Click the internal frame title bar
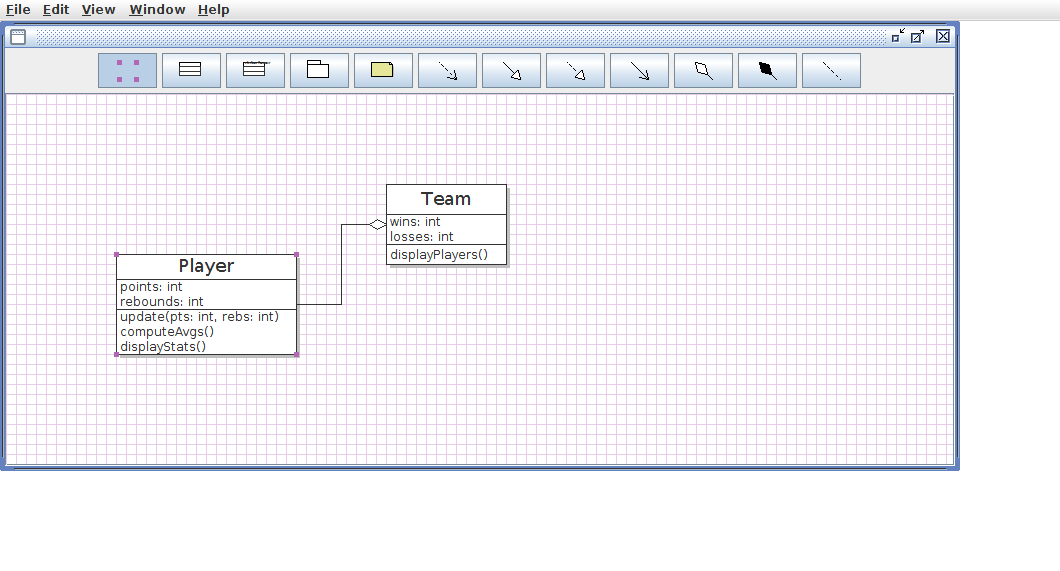 [461, 36]
